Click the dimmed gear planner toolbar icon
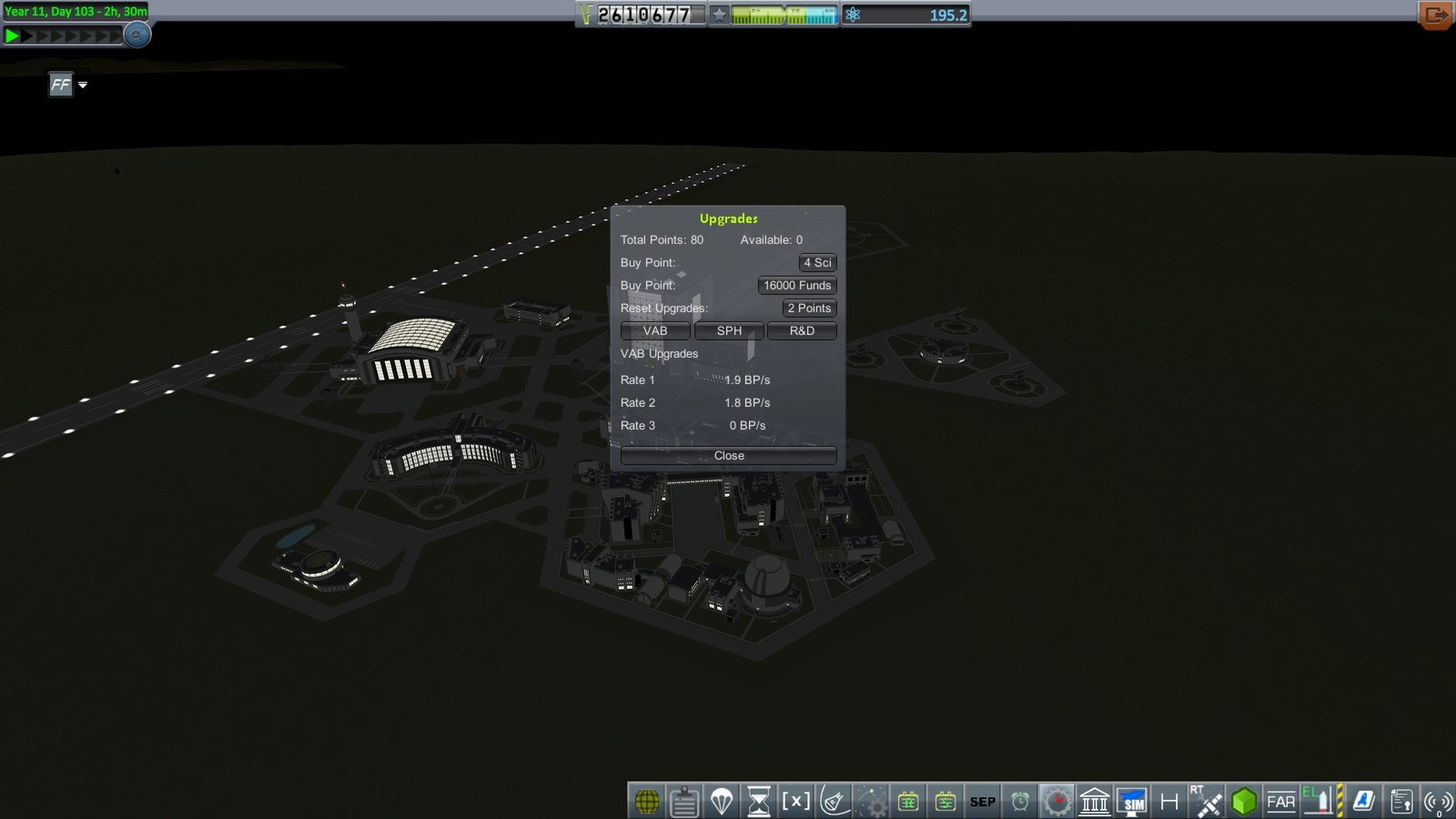 [x=871, y=802]
